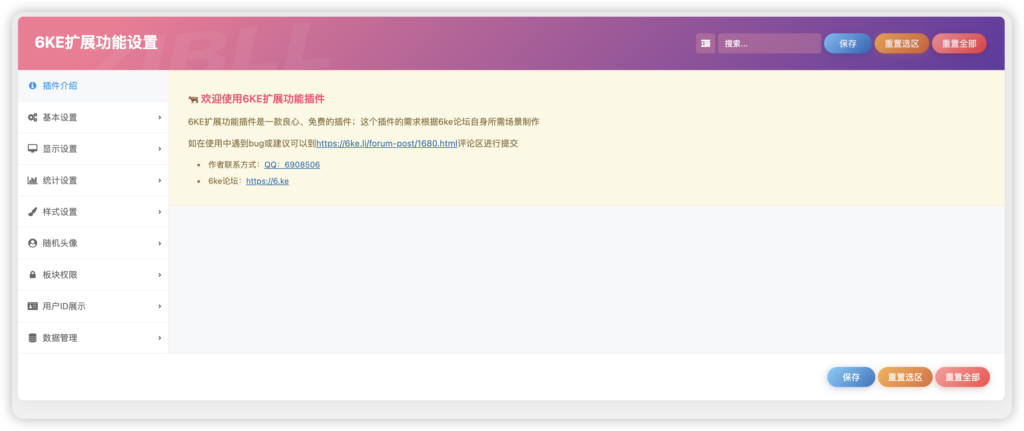Viewport: 1024px width, 431px height.
Task: Click the user avatar icon for 随机头像
Action: (33, 243)
